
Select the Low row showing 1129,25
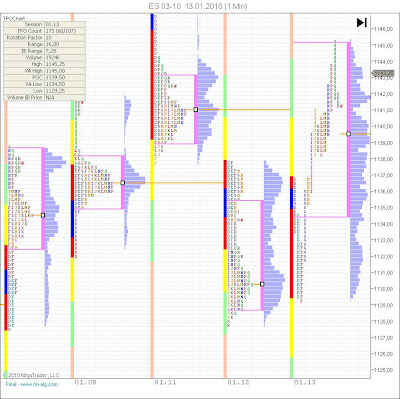(x=44, y=91)
